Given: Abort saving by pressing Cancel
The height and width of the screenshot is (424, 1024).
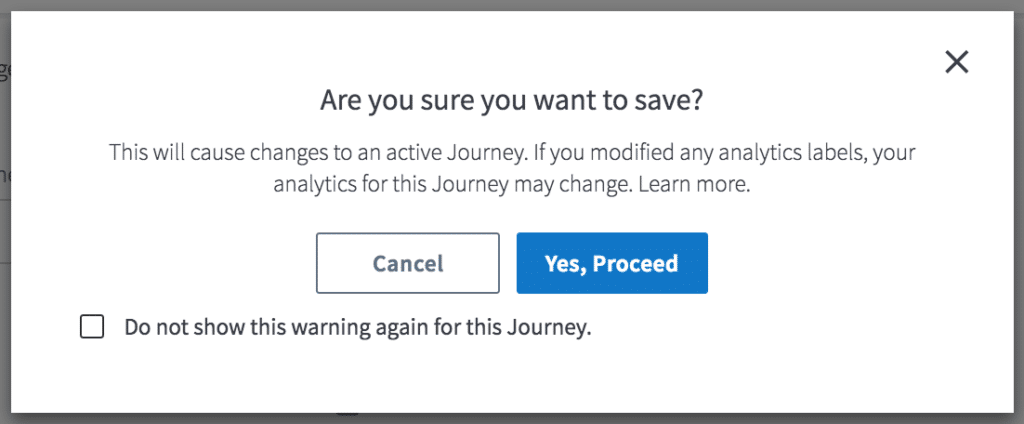Looking at the screenshot, I should click(408, 264).
